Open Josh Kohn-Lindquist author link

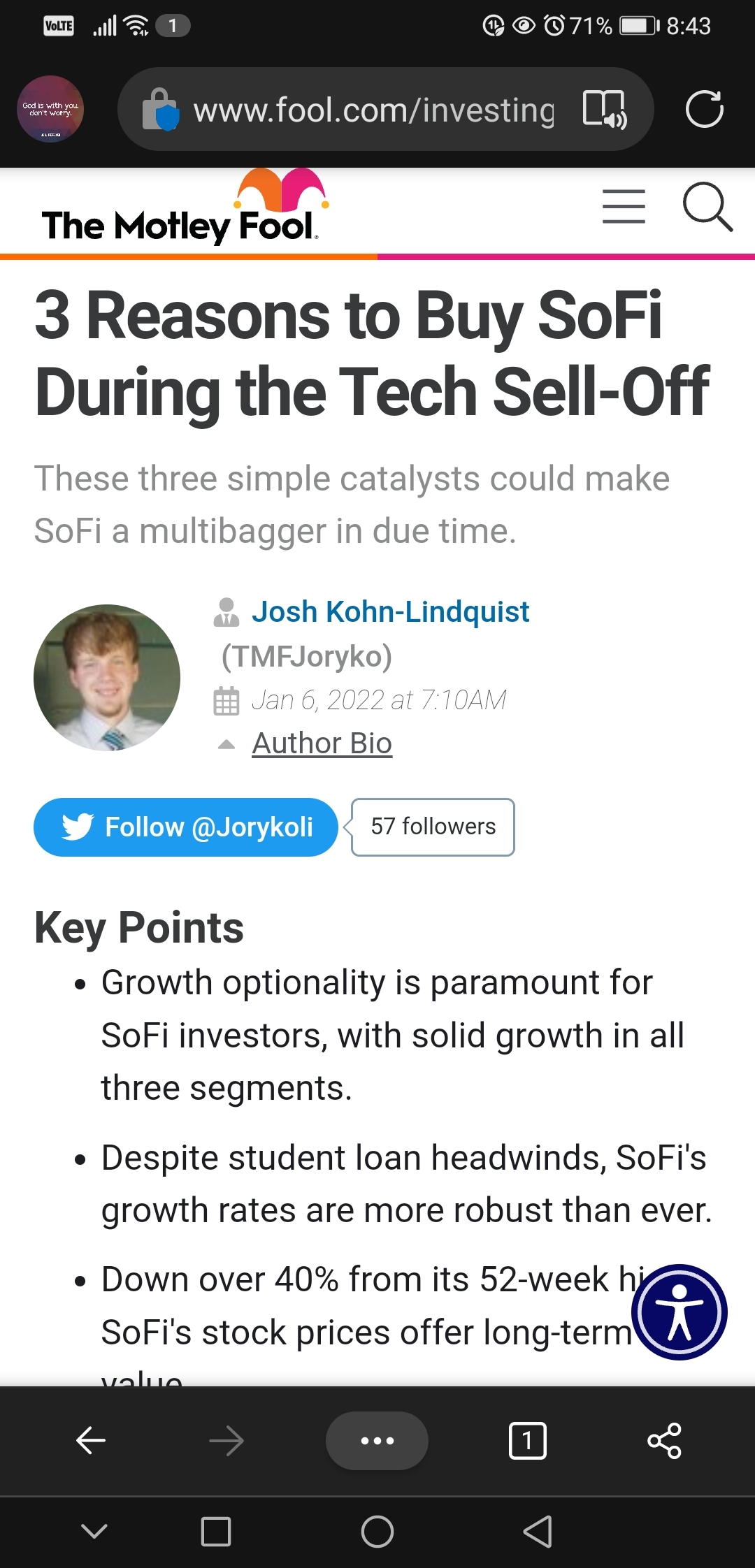coord(390,611)
